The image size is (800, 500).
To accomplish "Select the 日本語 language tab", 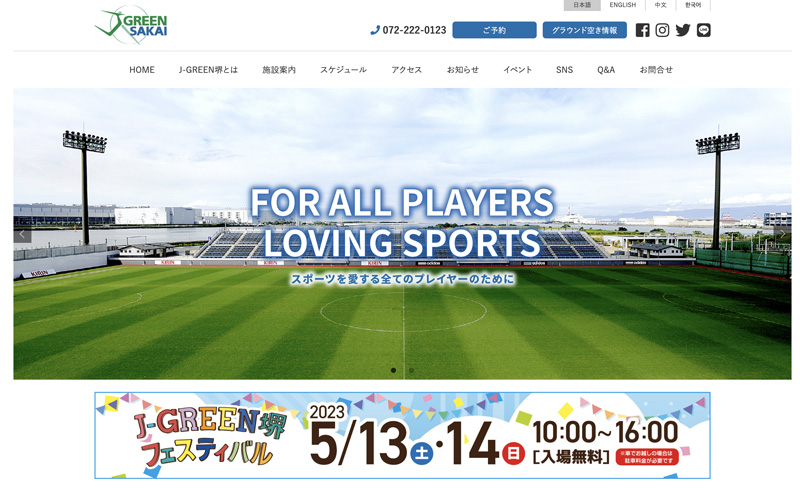I will (582, 5).
